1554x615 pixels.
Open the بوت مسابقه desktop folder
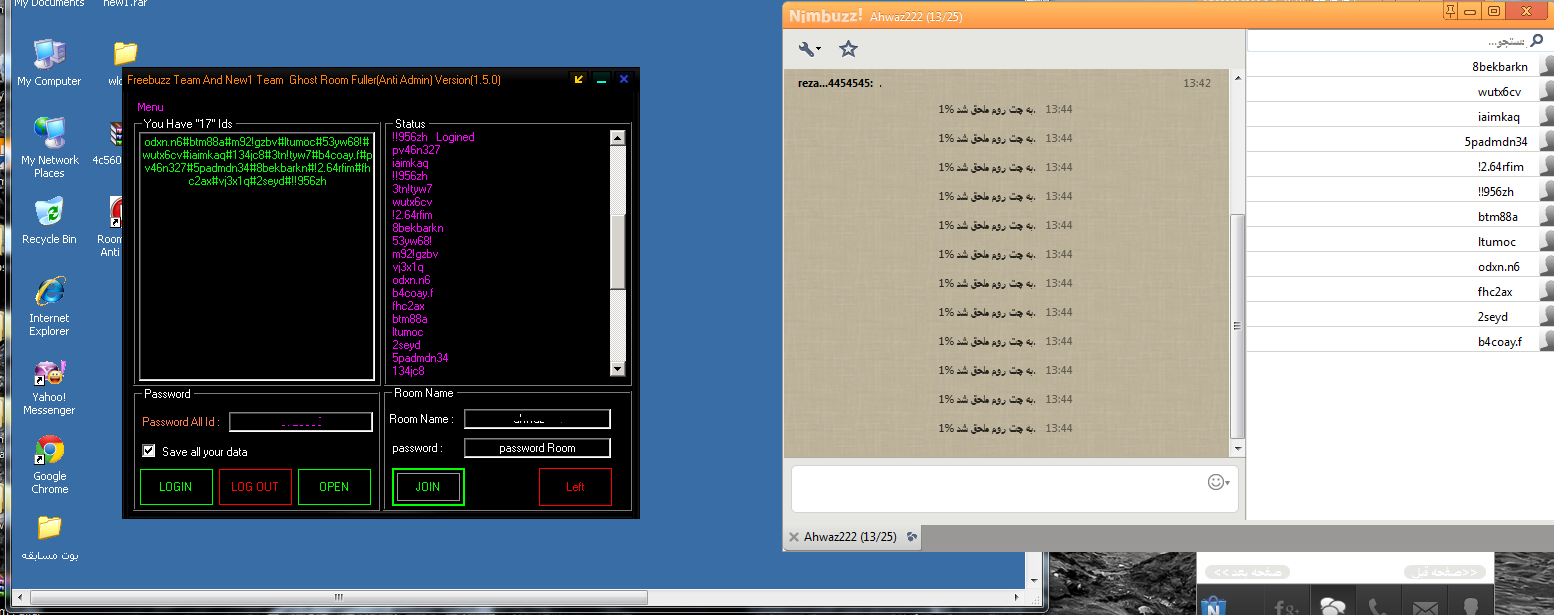point(49,538)
